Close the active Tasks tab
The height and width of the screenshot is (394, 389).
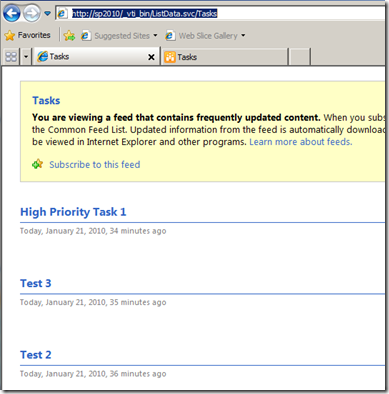click(x=151, y=57)
